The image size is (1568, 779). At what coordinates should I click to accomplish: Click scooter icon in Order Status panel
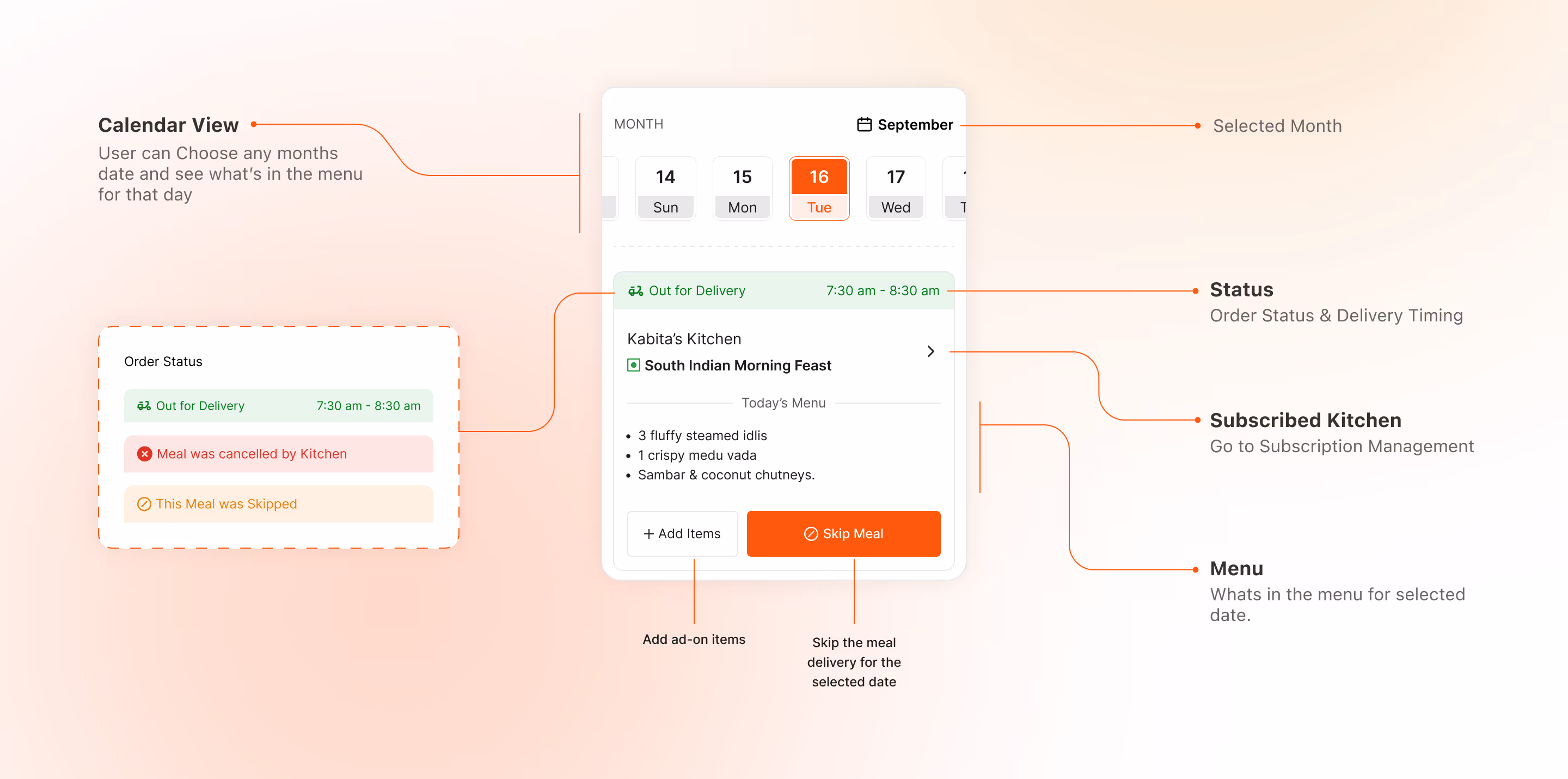[x=144, y=406]
